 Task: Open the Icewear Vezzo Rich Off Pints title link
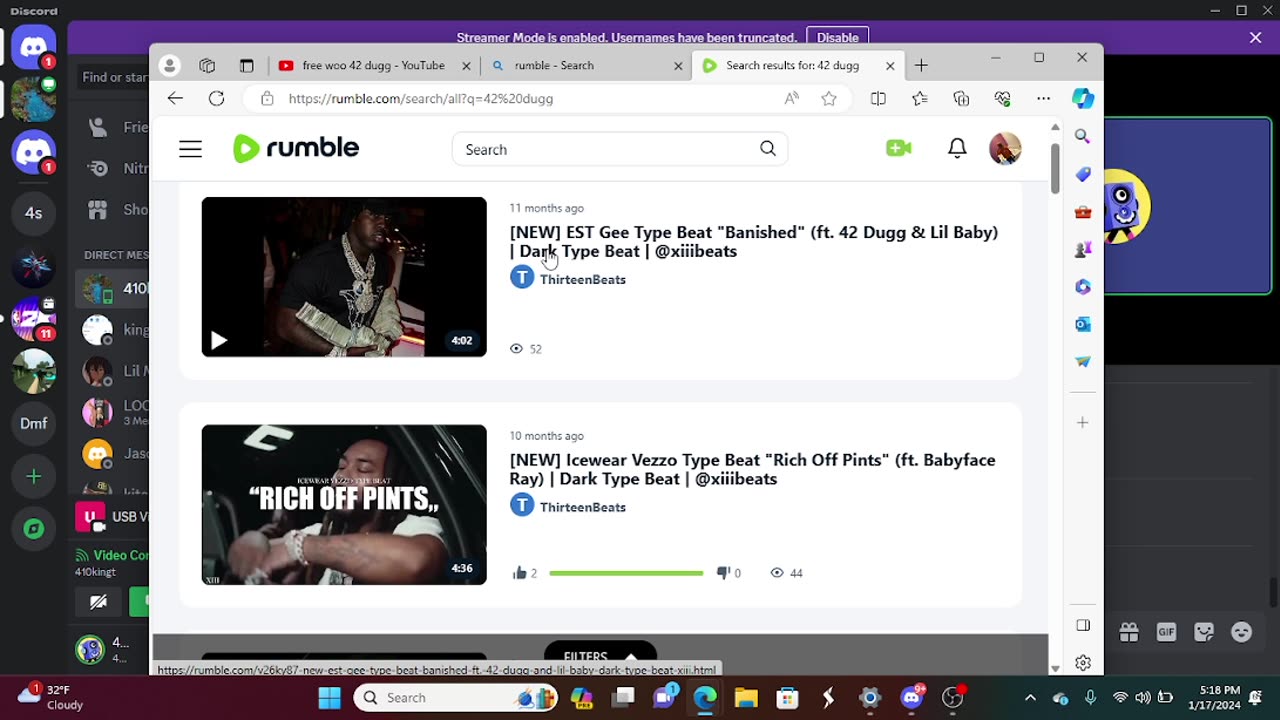click(x=752, y=469)
